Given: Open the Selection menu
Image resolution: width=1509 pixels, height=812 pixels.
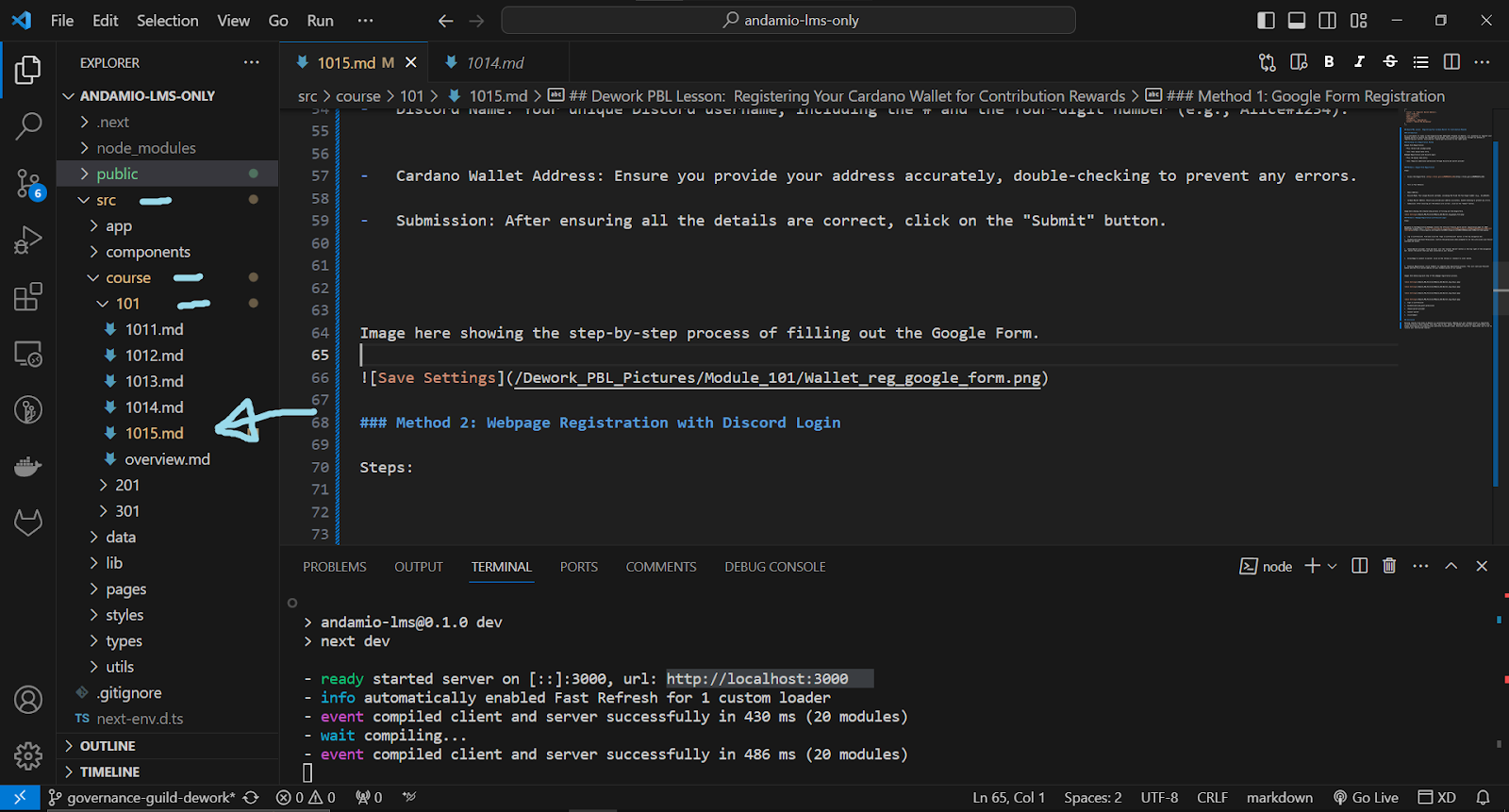Looking at the screenshot, I should tap(167, 21).
